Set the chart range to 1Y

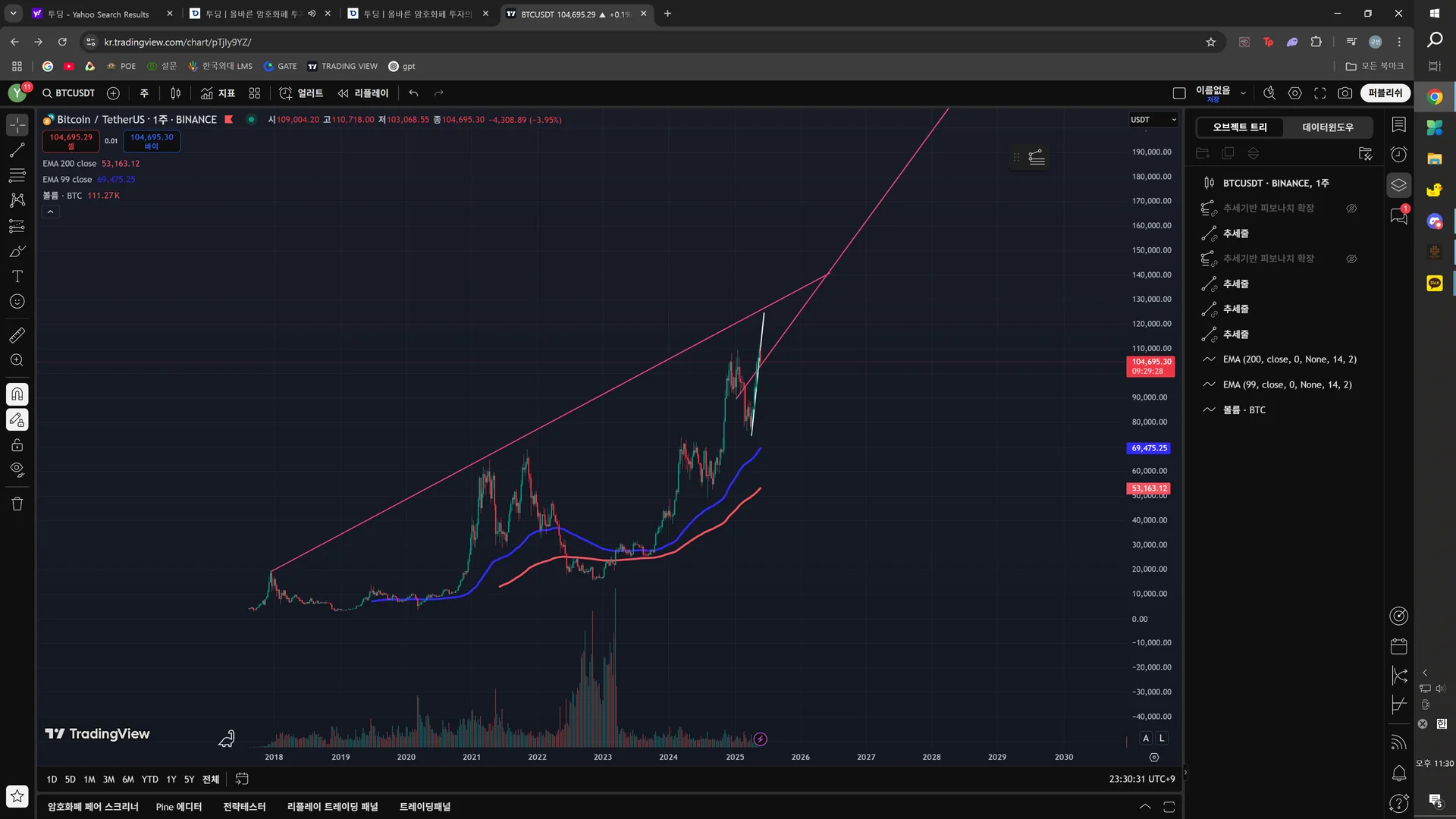tap(171, 780)
